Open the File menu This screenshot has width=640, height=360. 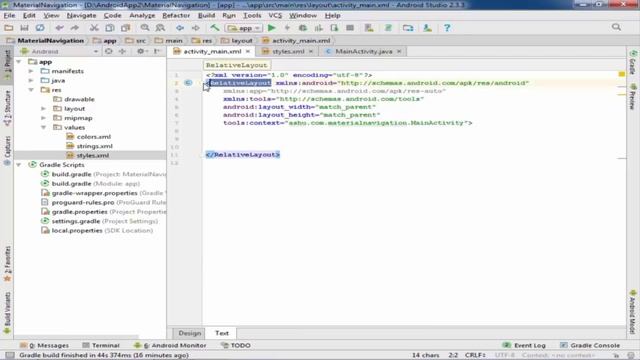pos(9,16)
